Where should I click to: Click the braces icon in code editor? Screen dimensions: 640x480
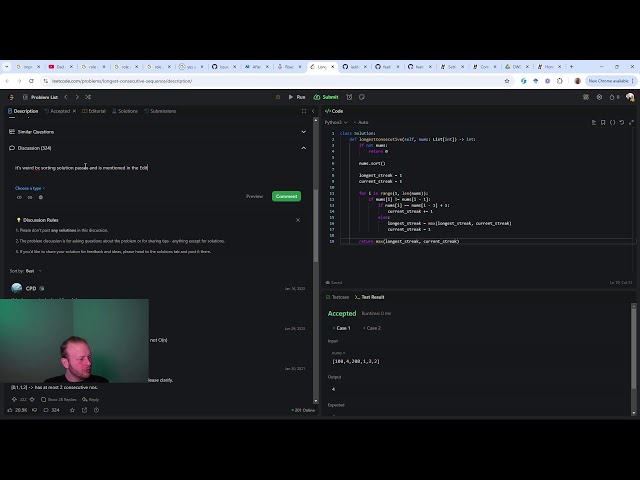click(x=612, y=122)
